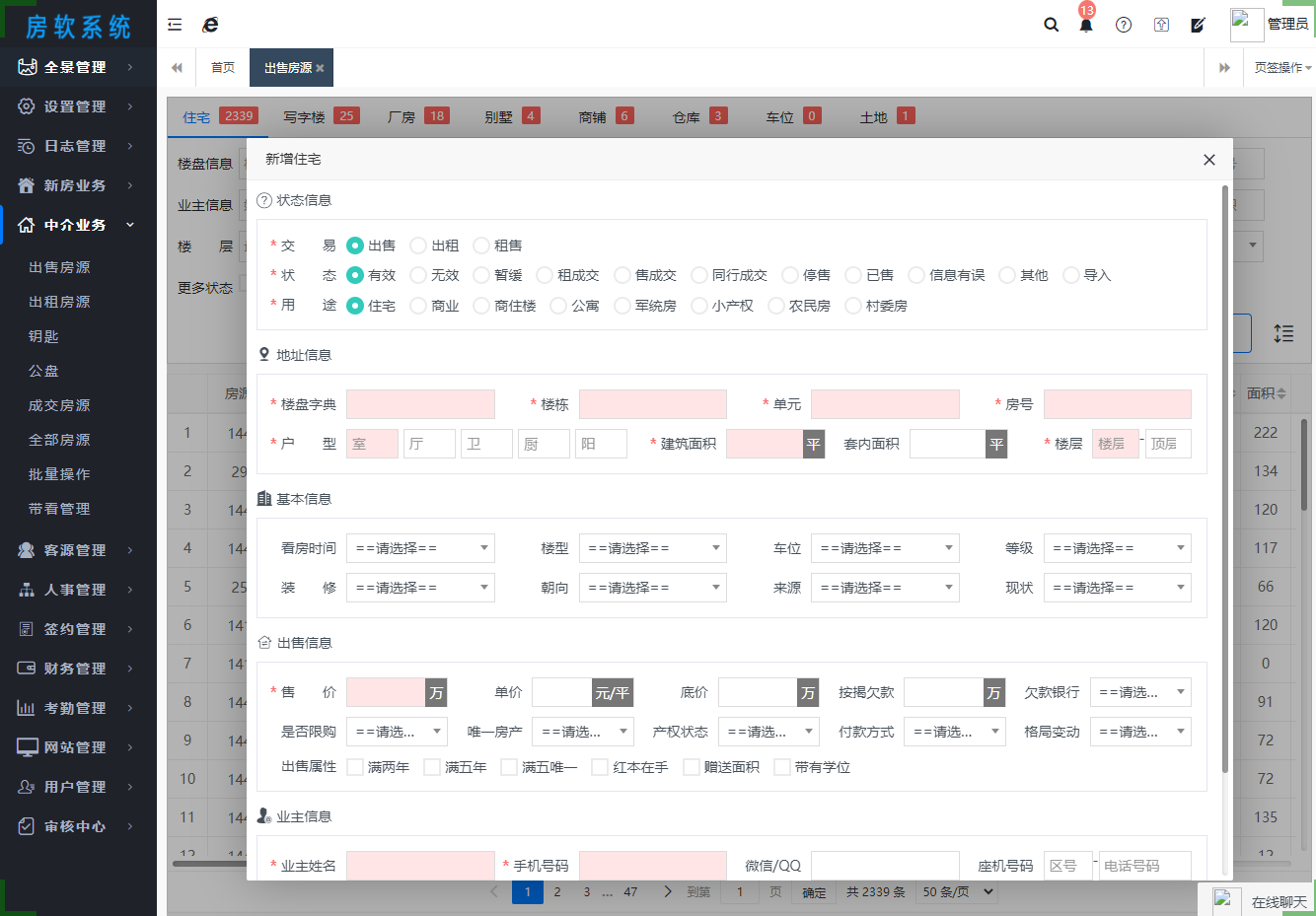Image resolution: width=1316 pixels, height=916 pixels.
Task: Click the 网站管理 monitor icon
Action: pyautogui.click(x=28, y=747)
